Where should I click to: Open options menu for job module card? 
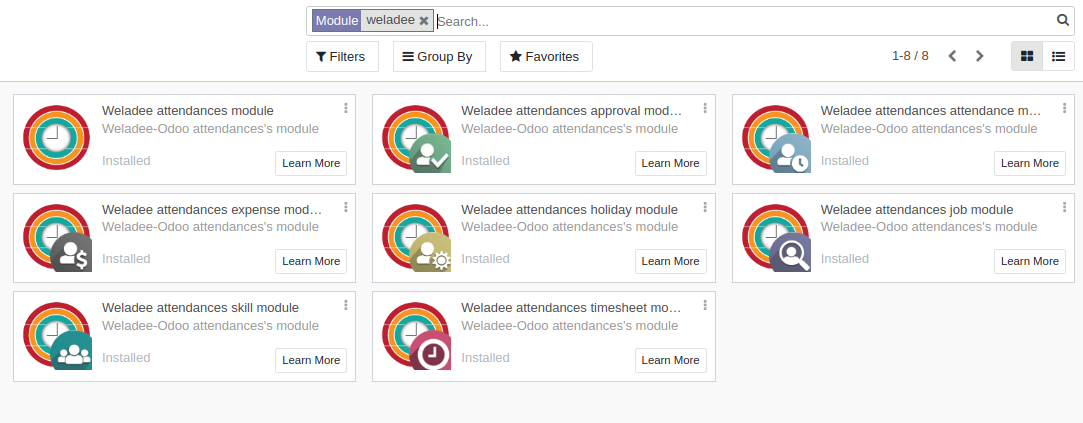1064,207
